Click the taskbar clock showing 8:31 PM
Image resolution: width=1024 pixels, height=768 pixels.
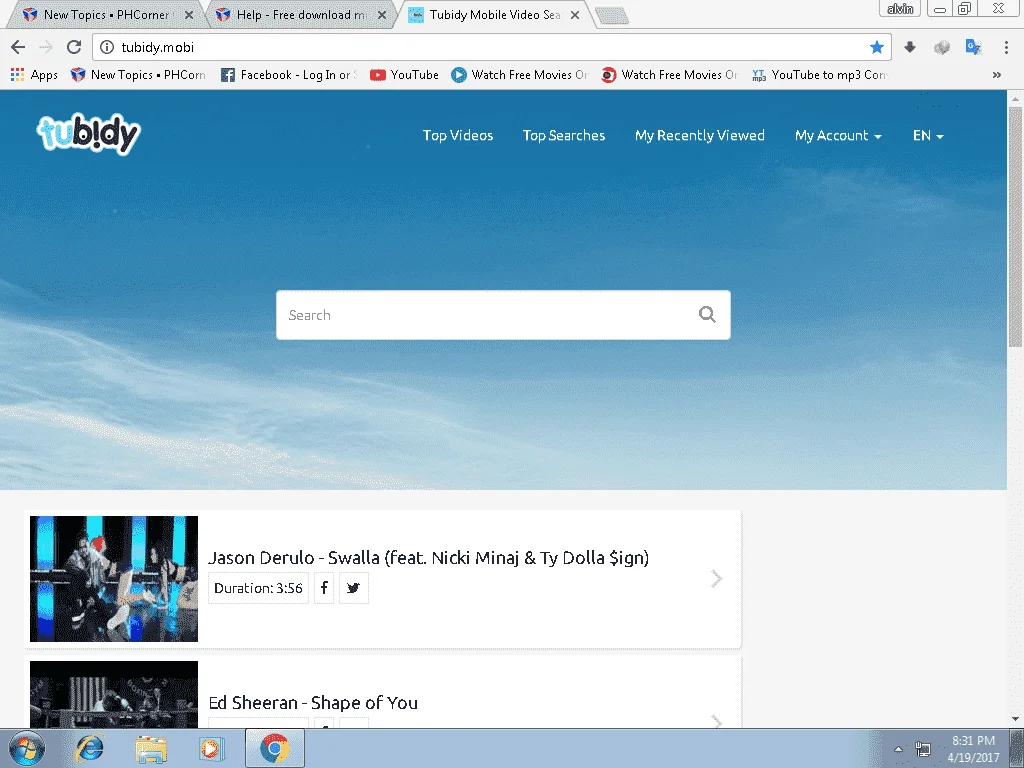pos(973,748)
